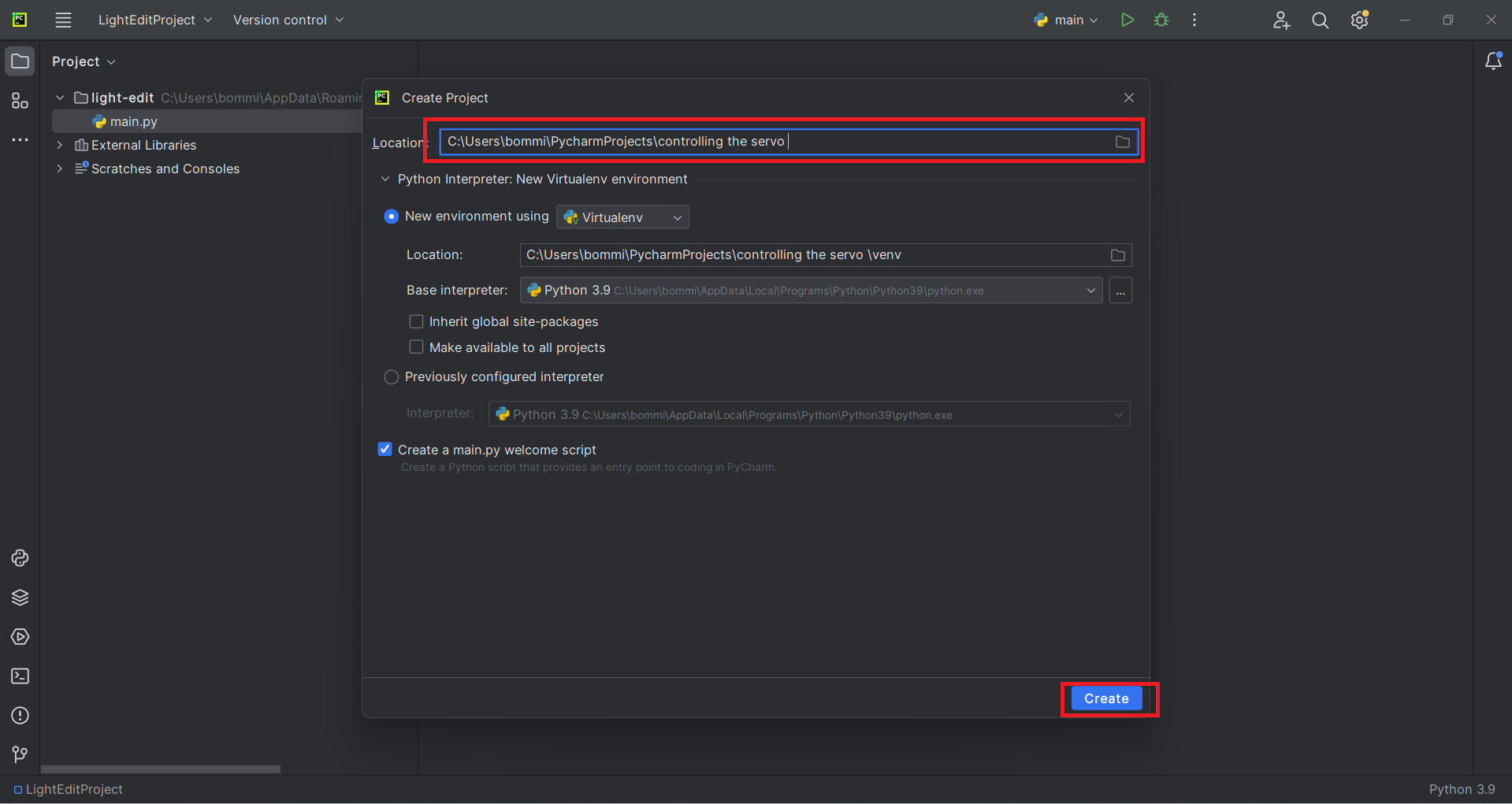The width and height of the screenshot is (1512, 804).
Task: Open IDE settings gear icon
Action: (1360, 20)
